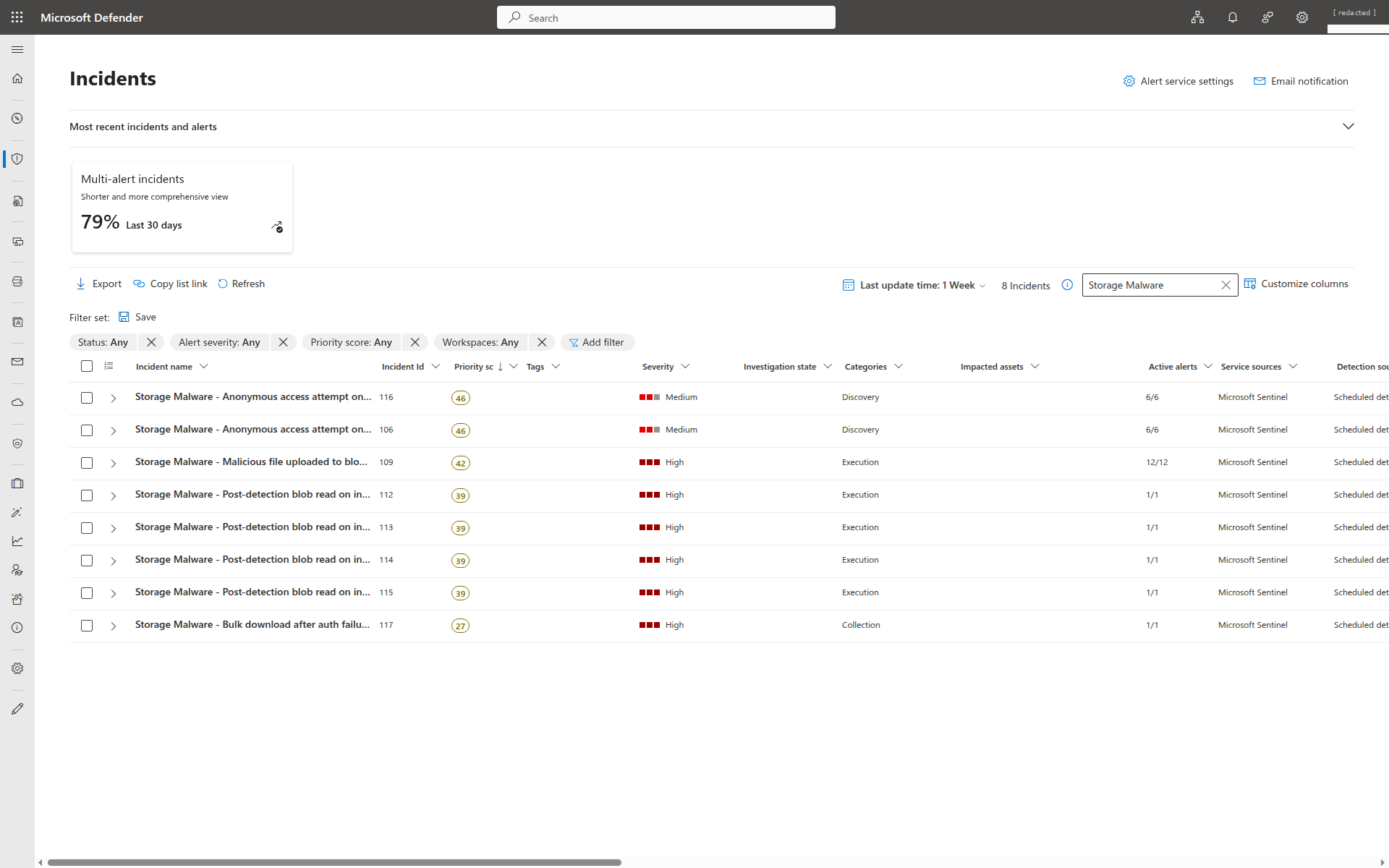
Task: Open the Severity column filter dropdown
Action: coord(684,366)
